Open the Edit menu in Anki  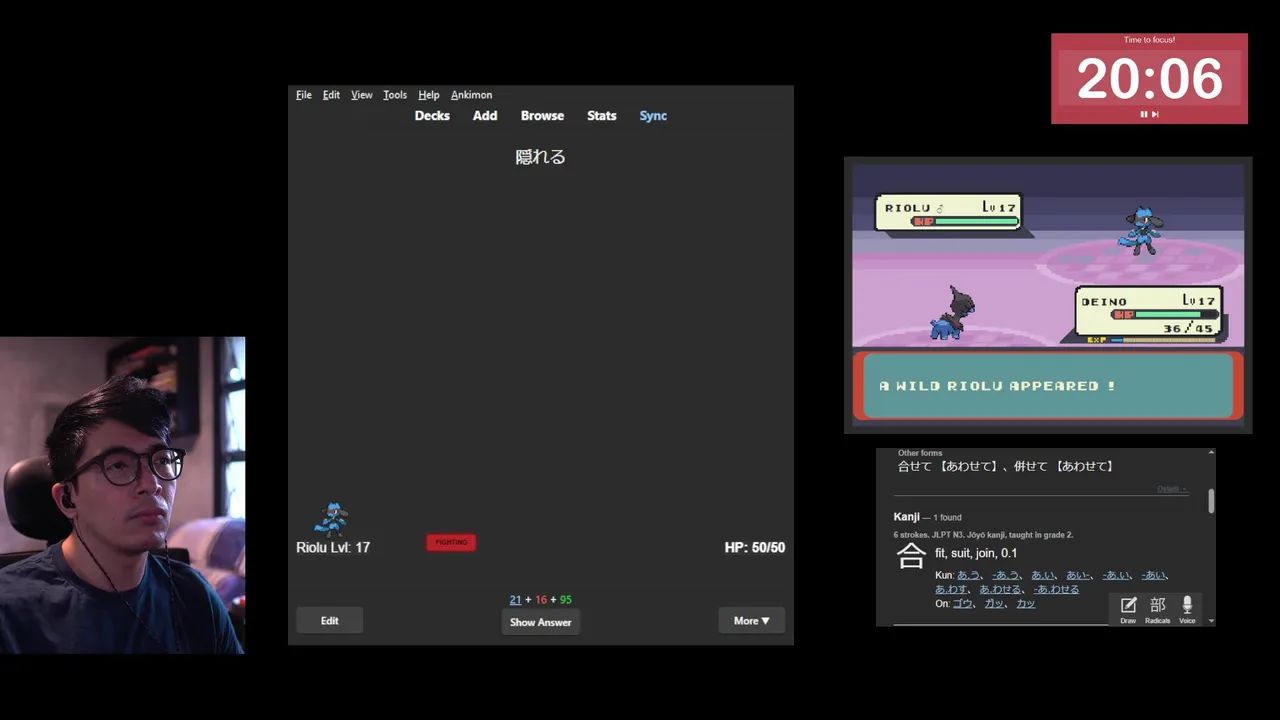pos(331,95)
